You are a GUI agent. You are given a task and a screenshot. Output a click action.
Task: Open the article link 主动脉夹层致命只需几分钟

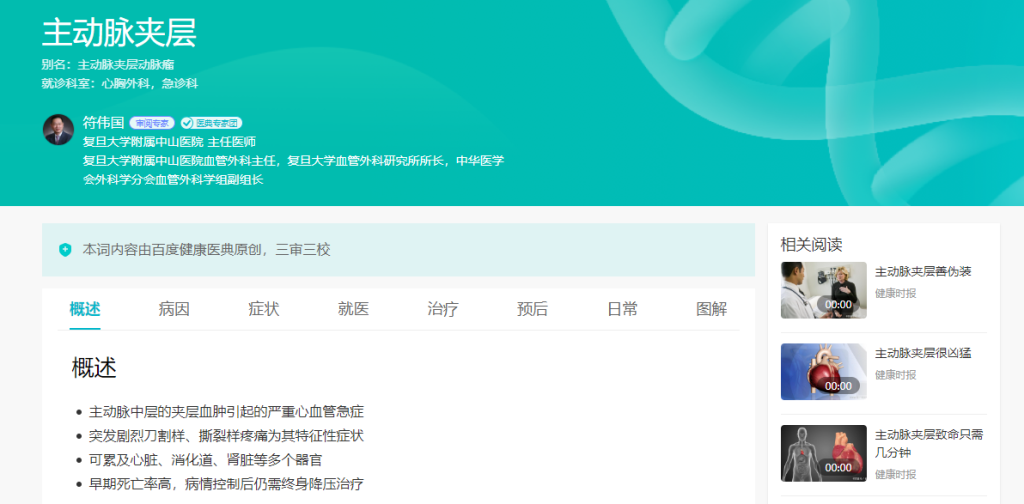[x=929, y=444]
